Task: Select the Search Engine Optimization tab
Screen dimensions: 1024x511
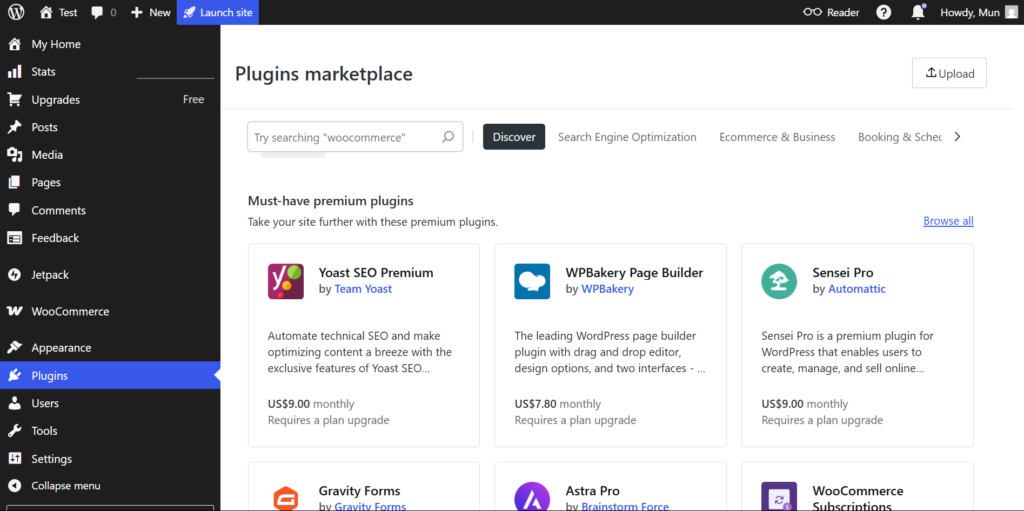Action: point(627,137)
